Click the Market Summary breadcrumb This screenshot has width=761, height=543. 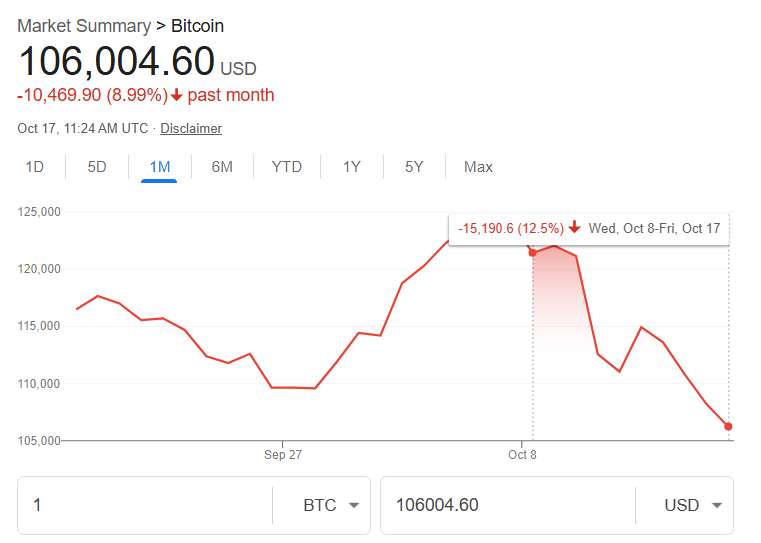point(80,26)
